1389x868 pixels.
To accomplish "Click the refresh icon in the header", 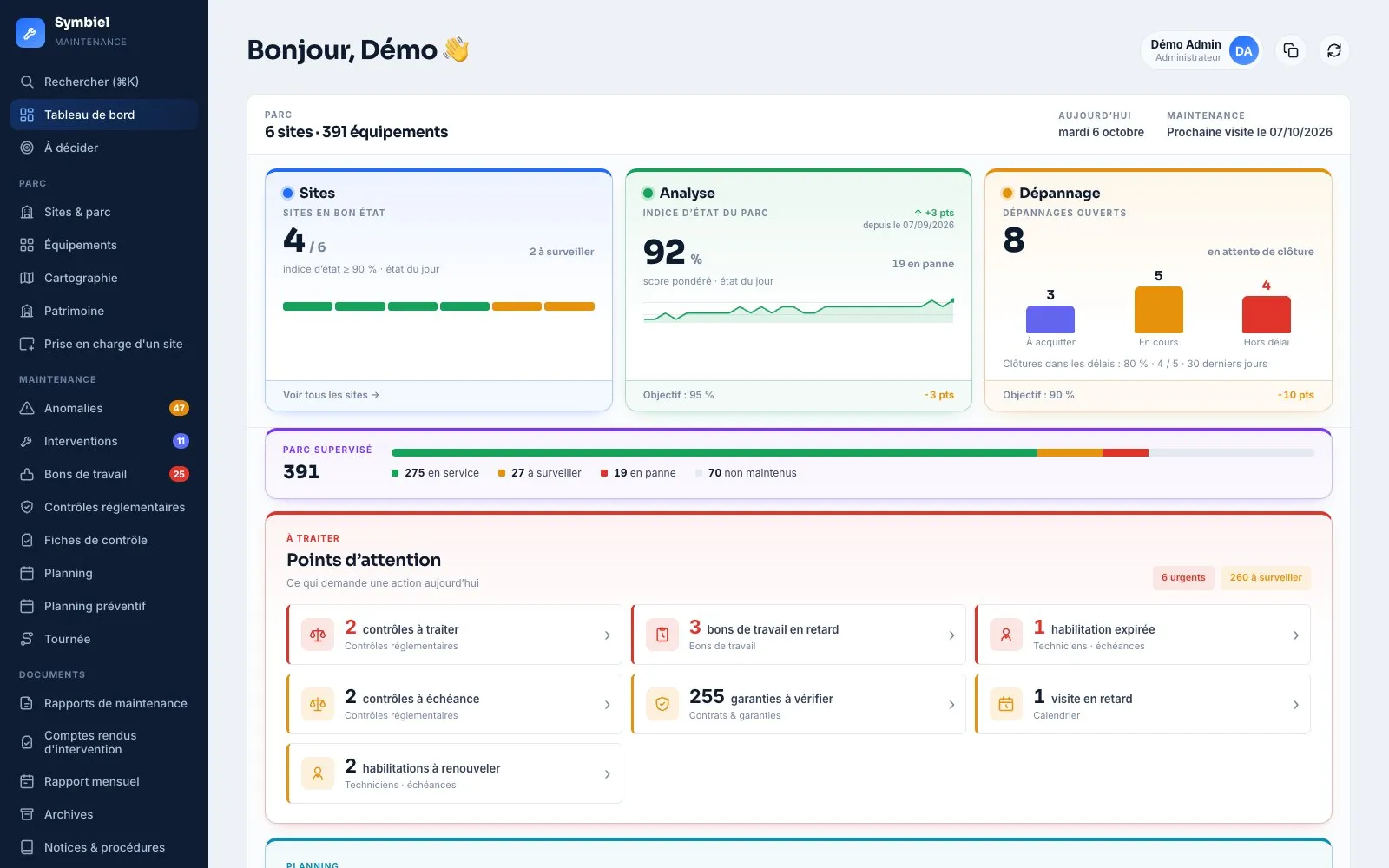I will click(x=1334, y=50).
